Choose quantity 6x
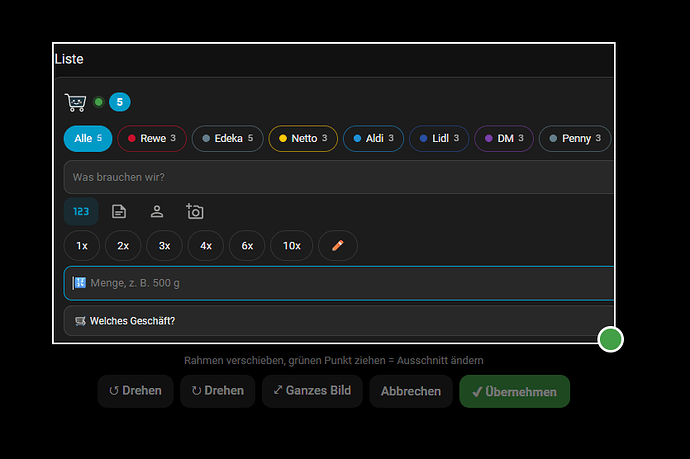Viewport: 690px width, 459px height. point(247,246)
